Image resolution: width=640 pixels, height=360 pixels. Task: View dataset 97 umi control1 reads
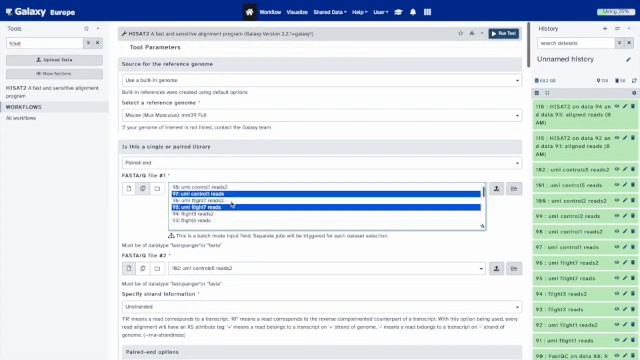click(x=617, y=247)
